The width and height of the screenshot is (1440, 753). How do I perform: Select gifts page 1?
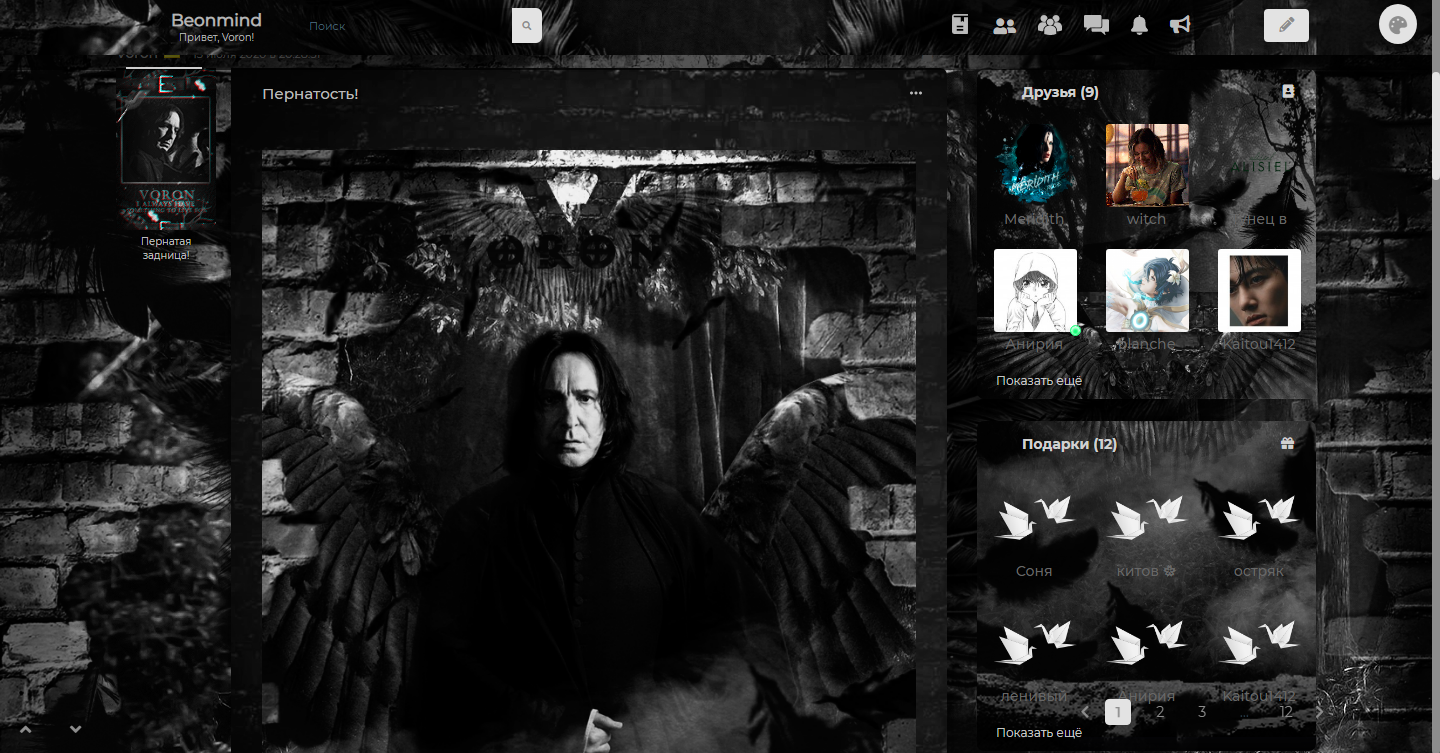click(1118, 712)
